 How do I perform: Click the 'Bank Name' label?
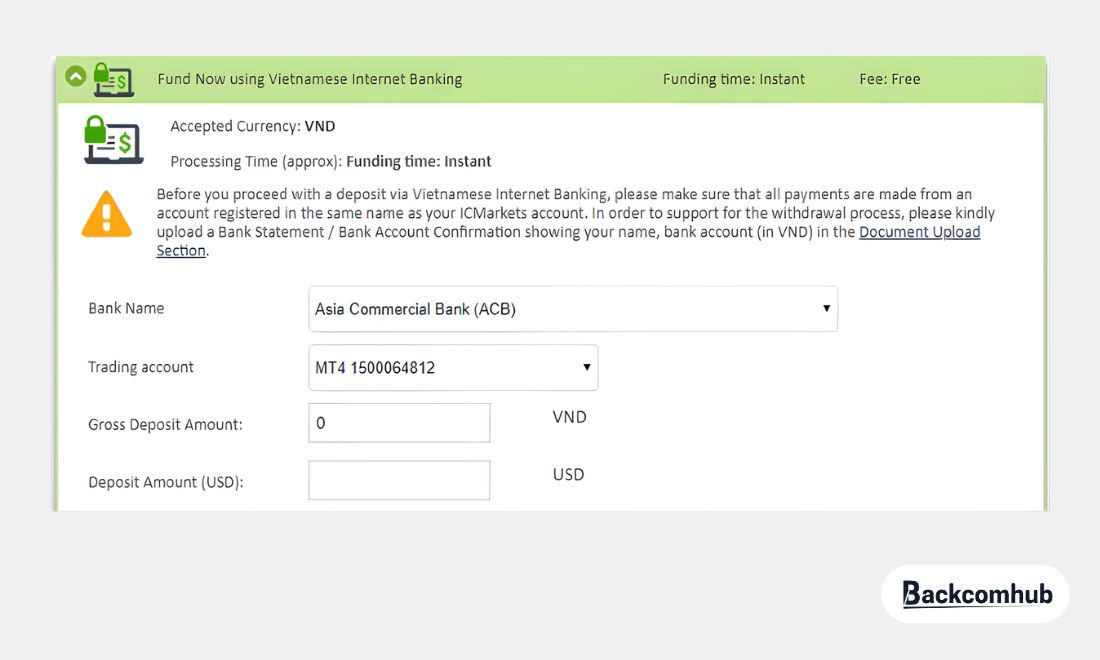coord(126,308)
